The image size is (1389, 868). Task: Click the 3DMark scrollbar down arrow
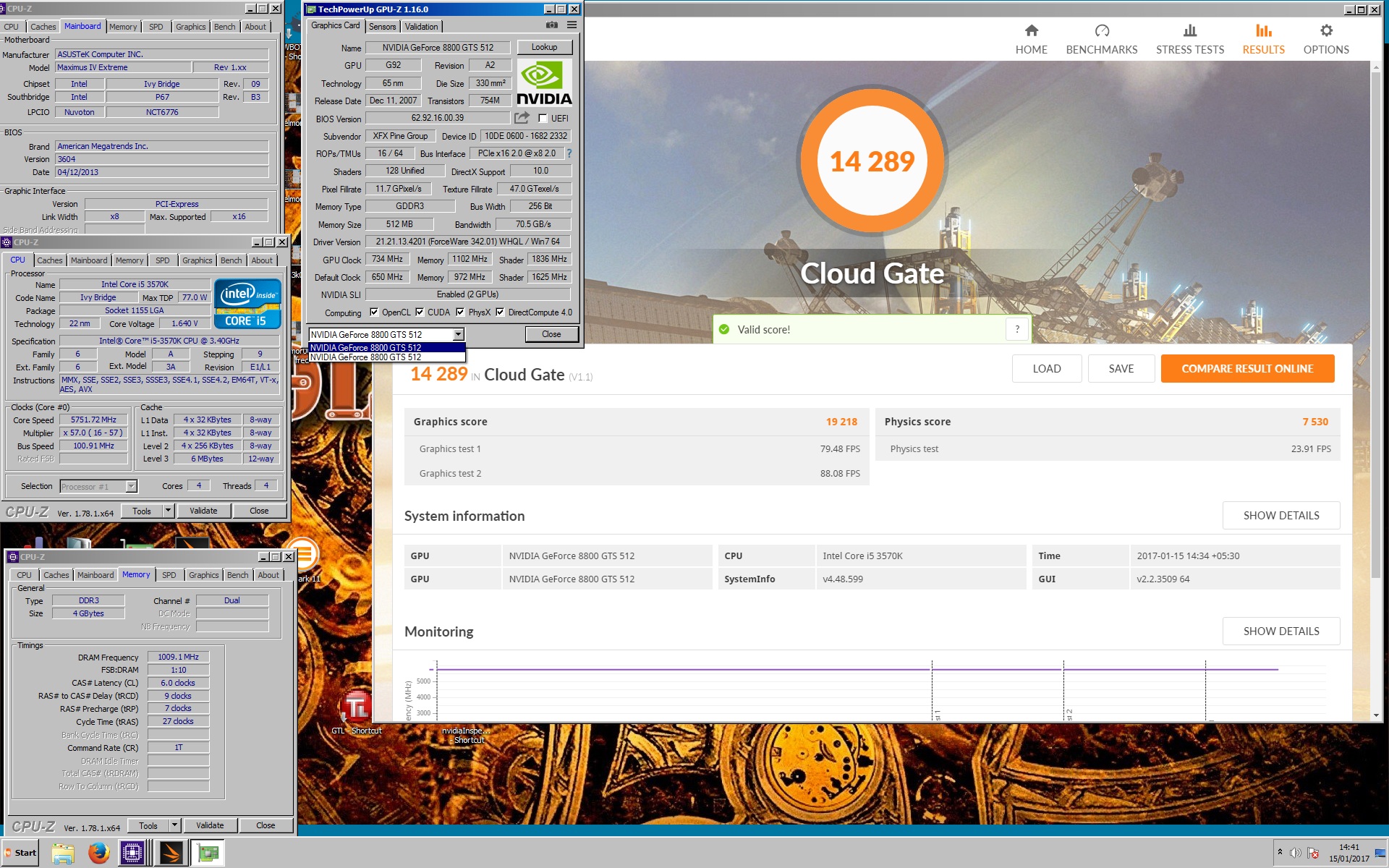point(1376,715)
